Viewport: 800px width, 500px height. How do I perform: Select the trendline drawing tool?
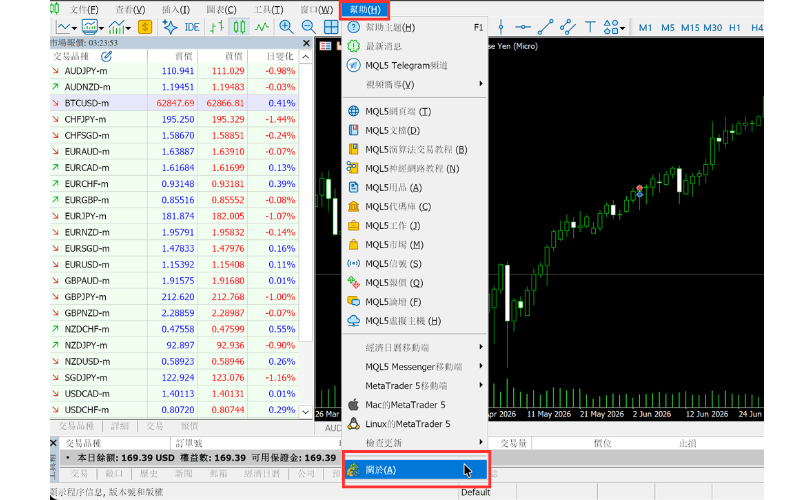click(545, 27)
